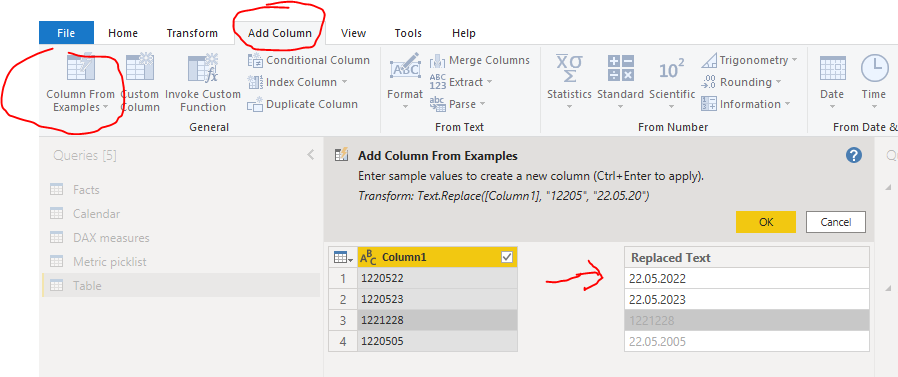Click the table menu icon in grid corner
The width and height of the screenshot is (898, 377).
[x=343, y=258]
